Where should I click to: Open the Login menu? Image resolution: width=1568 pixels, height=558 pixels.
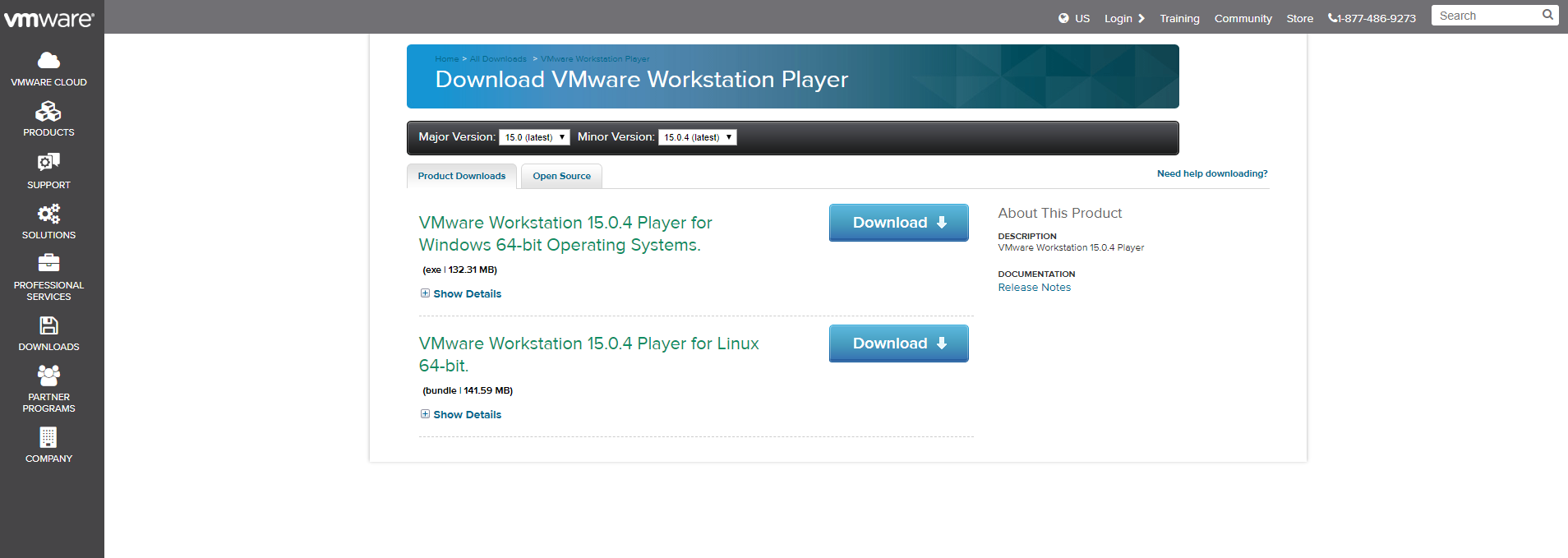[x=1124, y=18]
